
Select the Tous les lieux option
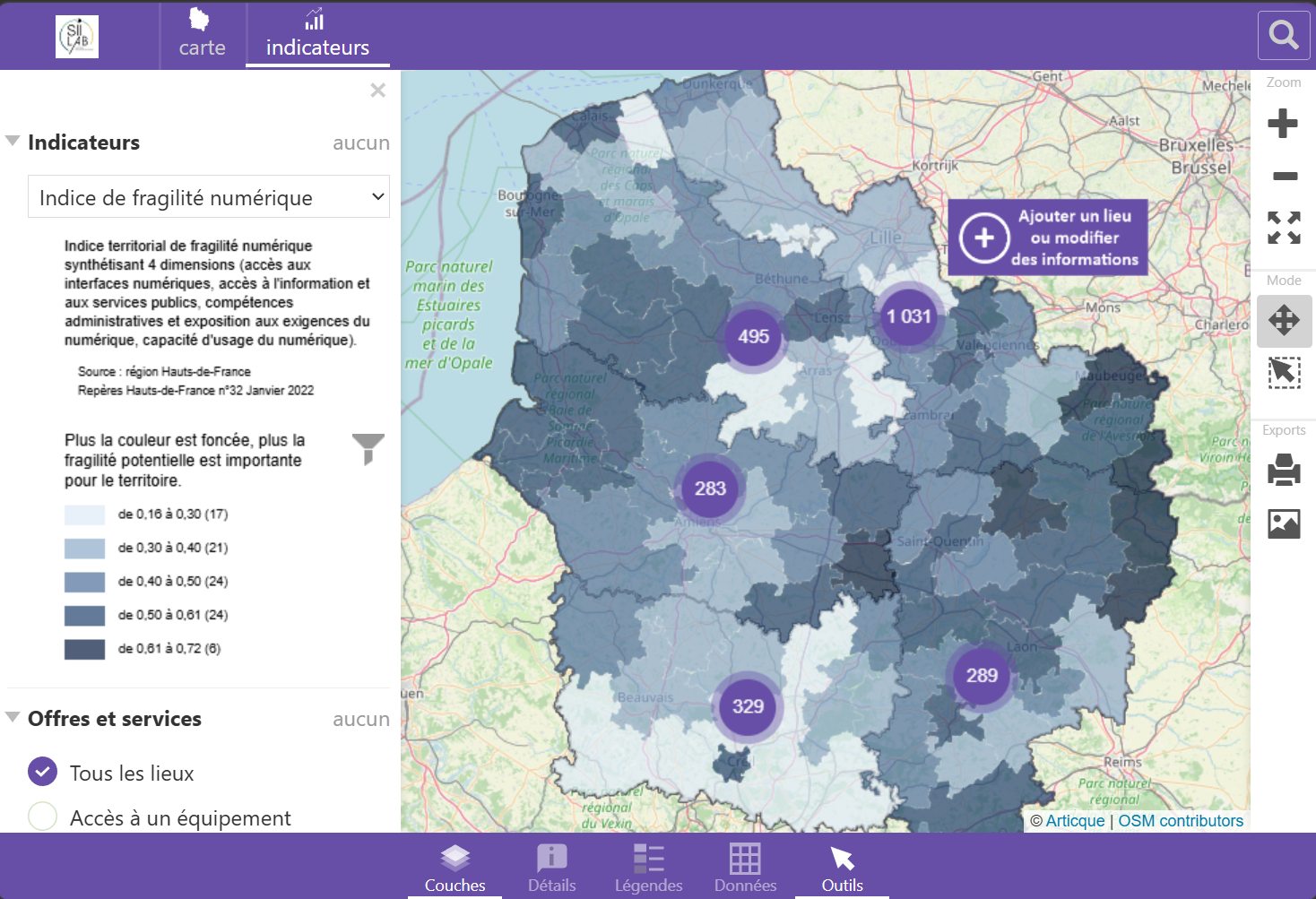click(42, 772)
